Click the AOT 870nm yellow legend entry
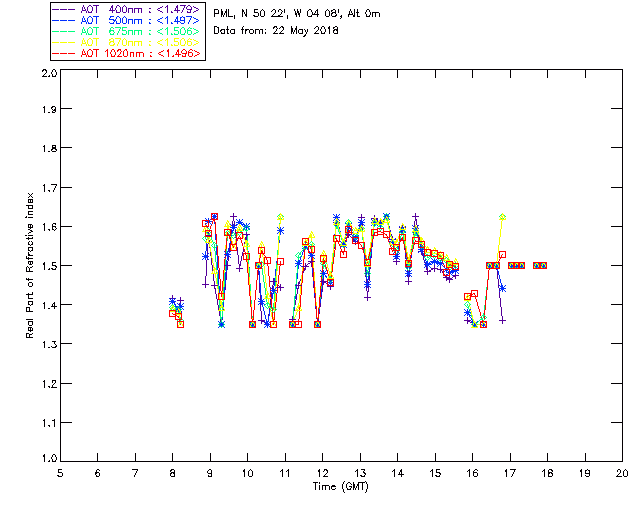The image size is (640, 512). point(126,42)
